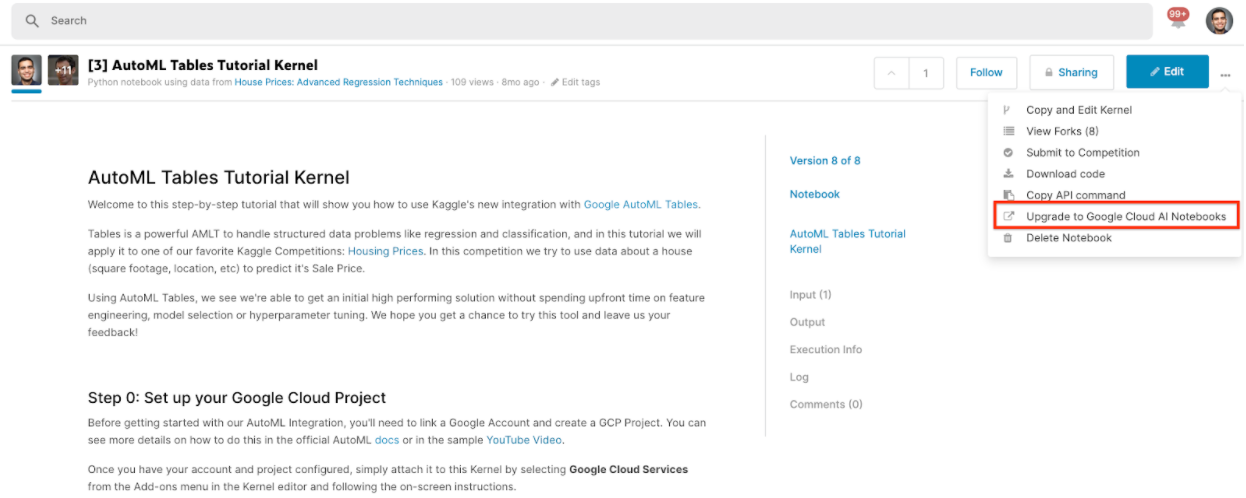Go to Notebook section in sidebar

[815, 194]
